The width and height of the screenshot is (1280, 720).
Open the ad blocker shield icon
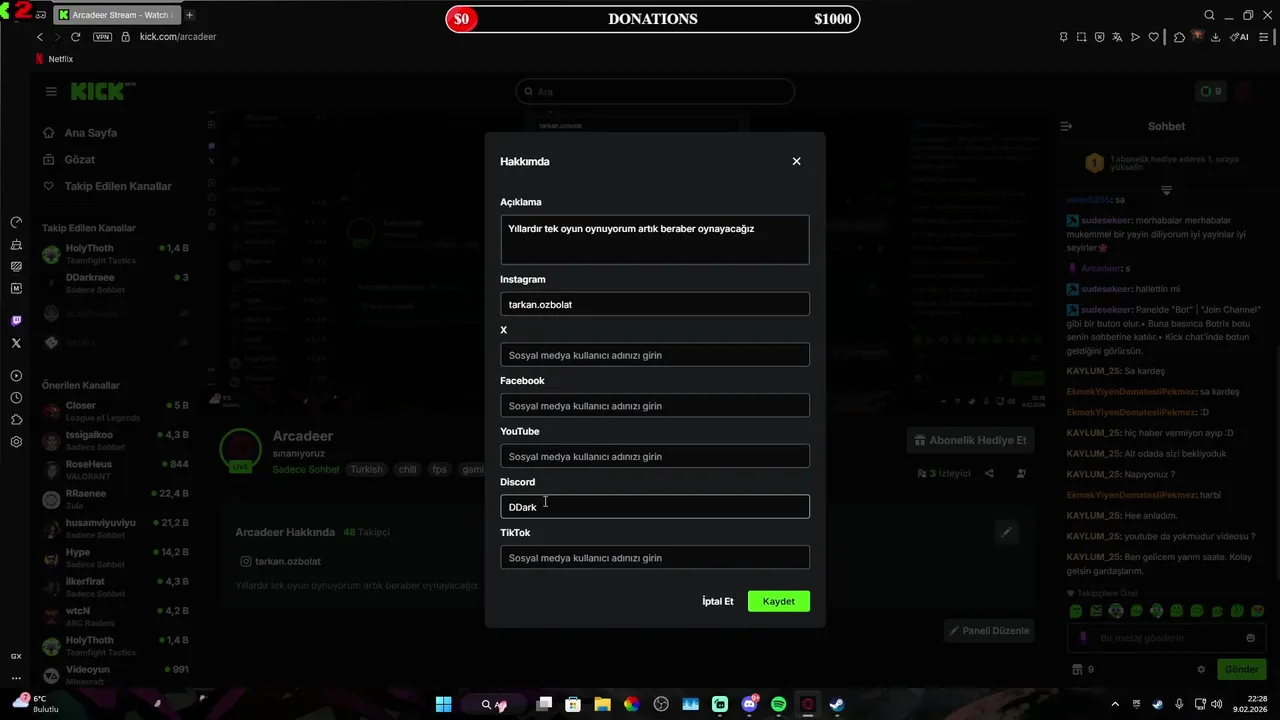click(1100, 37)
